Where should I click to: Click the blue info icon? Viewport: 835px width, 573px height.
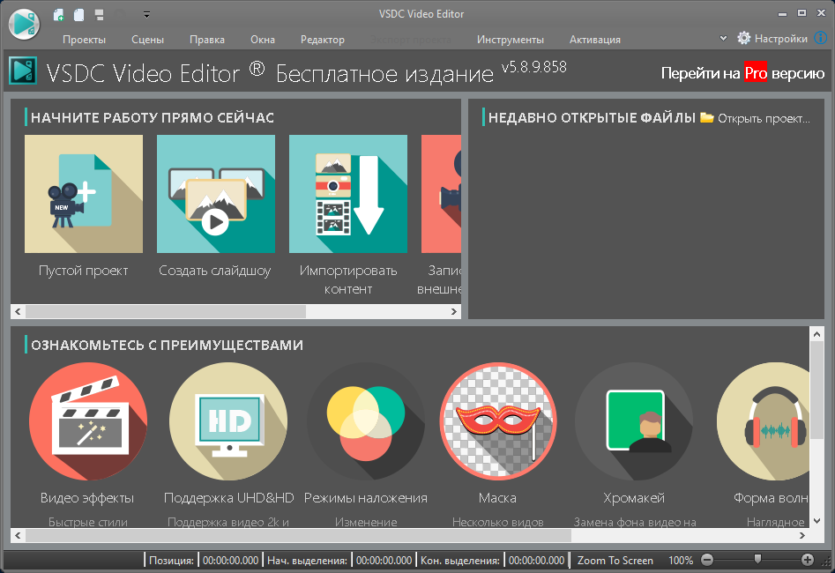pos(822,38)
